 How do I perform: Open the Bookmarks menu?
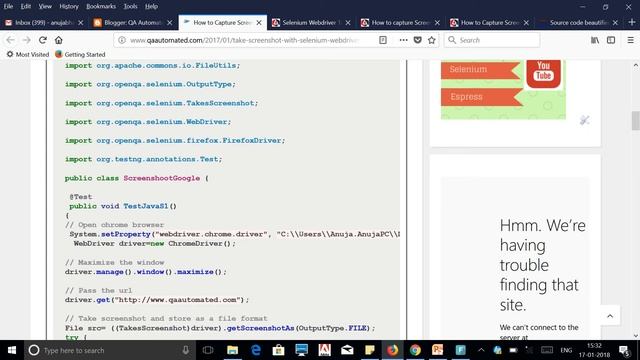tap(101, 6)
